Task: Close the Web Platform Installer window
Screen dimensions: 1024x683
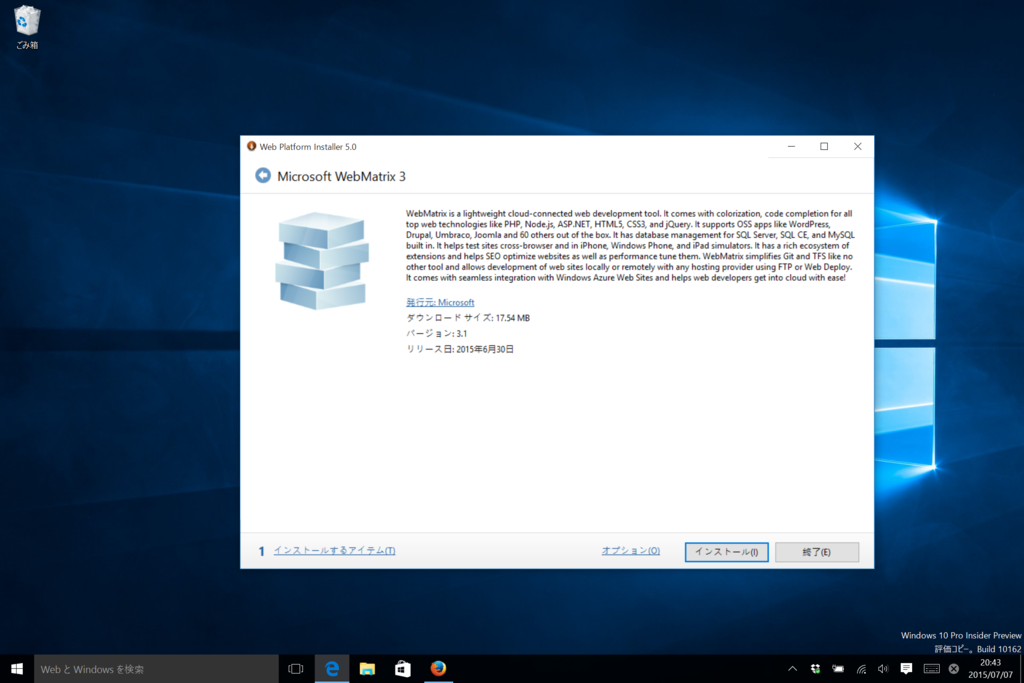Action: tap(857, 146)
